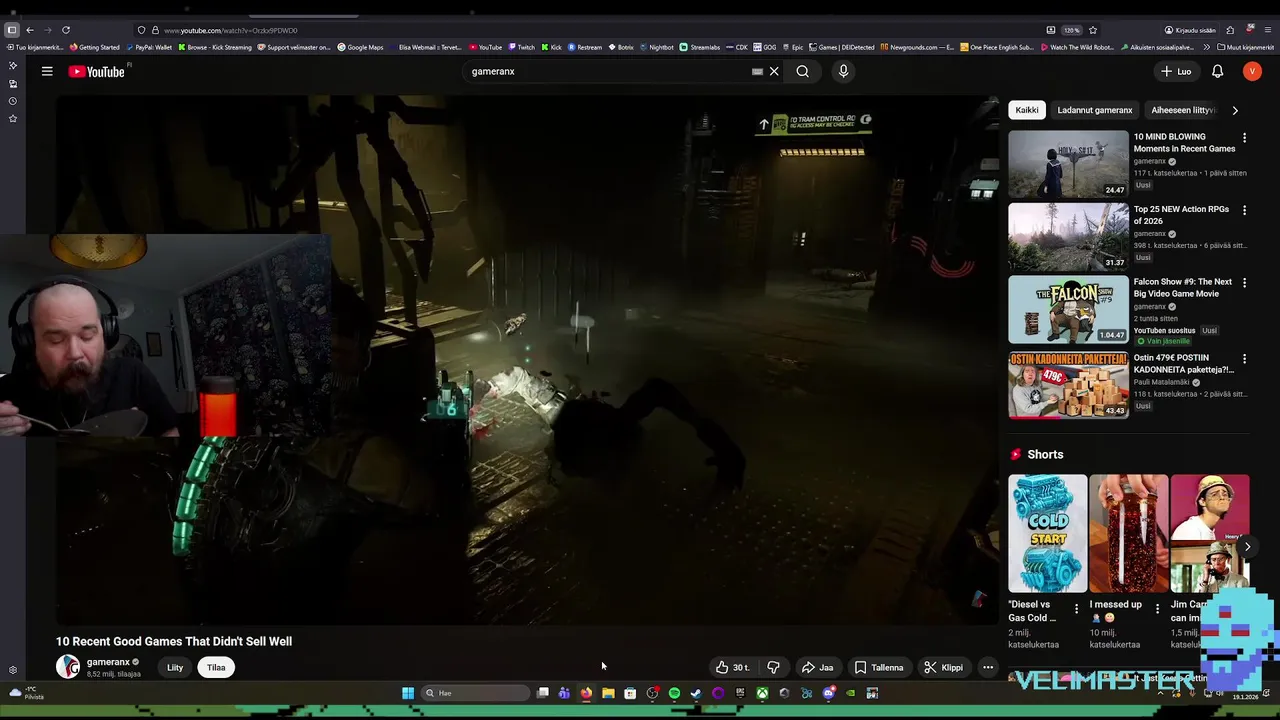Open the 120% zoom indicator
Screen dimensions: 1280x720
[x=1072, y=30]
